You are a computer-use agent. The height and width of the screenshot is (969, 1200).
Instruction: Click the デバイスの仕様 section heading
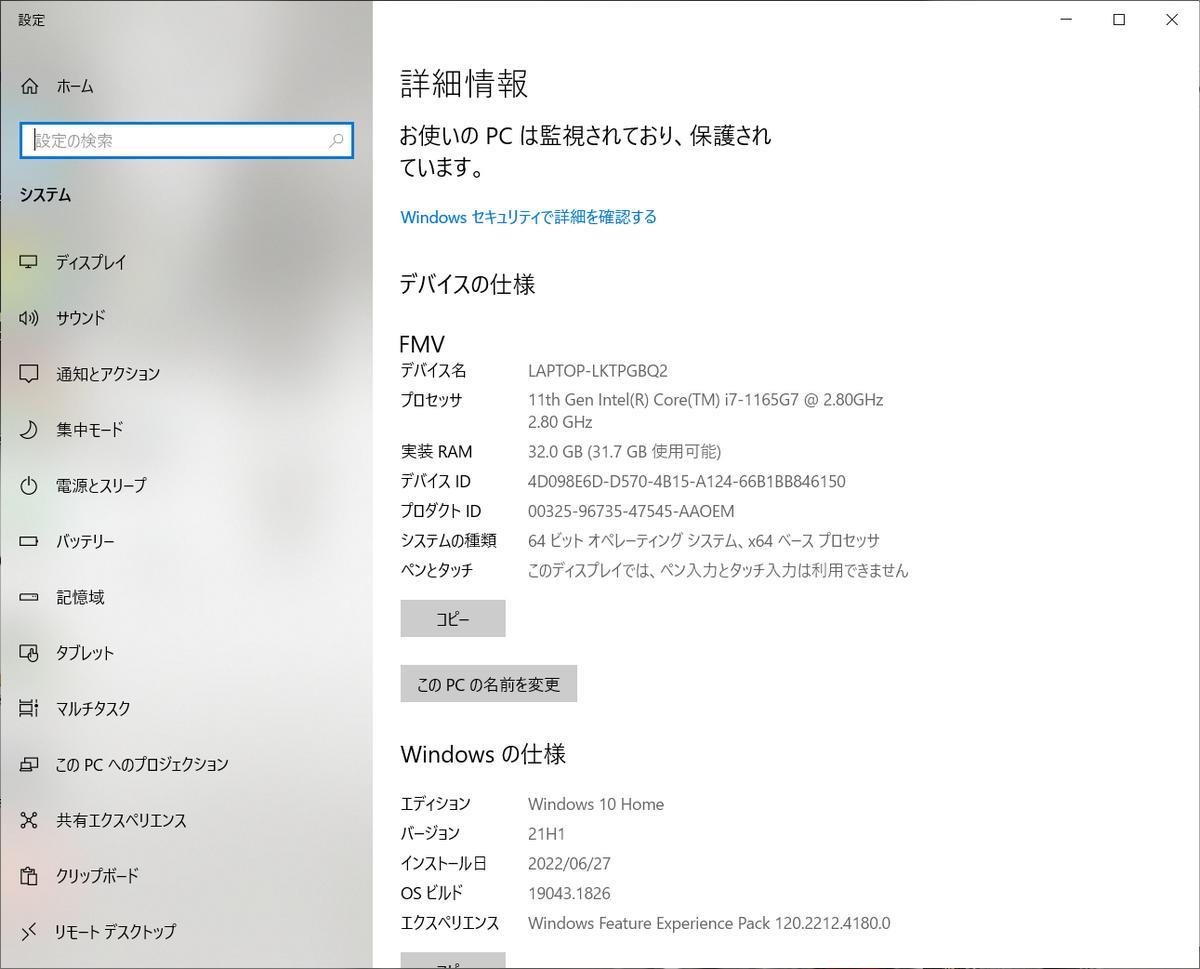[x=468, y=284]
